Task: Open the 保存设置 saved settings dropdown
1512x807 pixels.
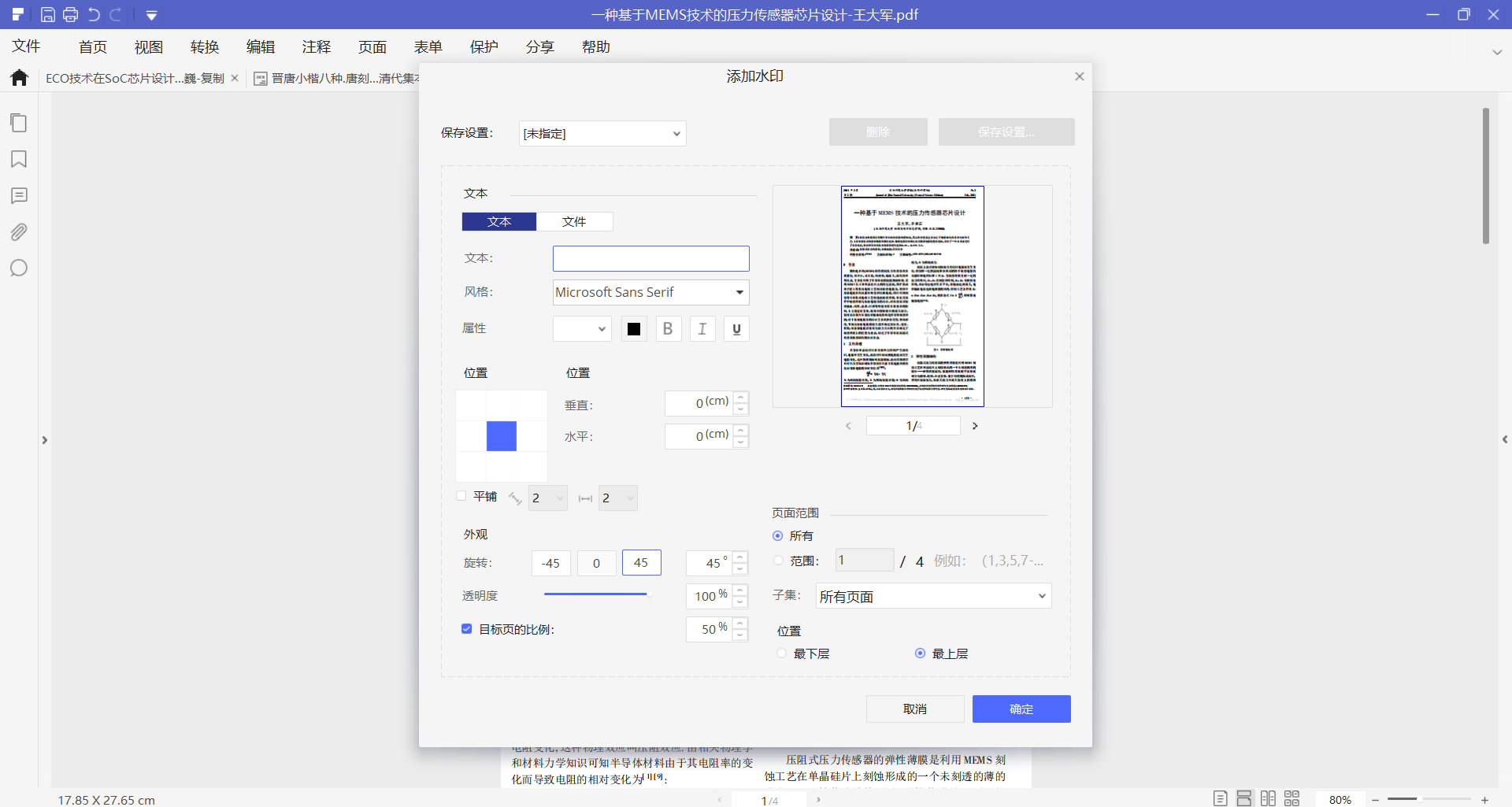Action: (602, 133)
